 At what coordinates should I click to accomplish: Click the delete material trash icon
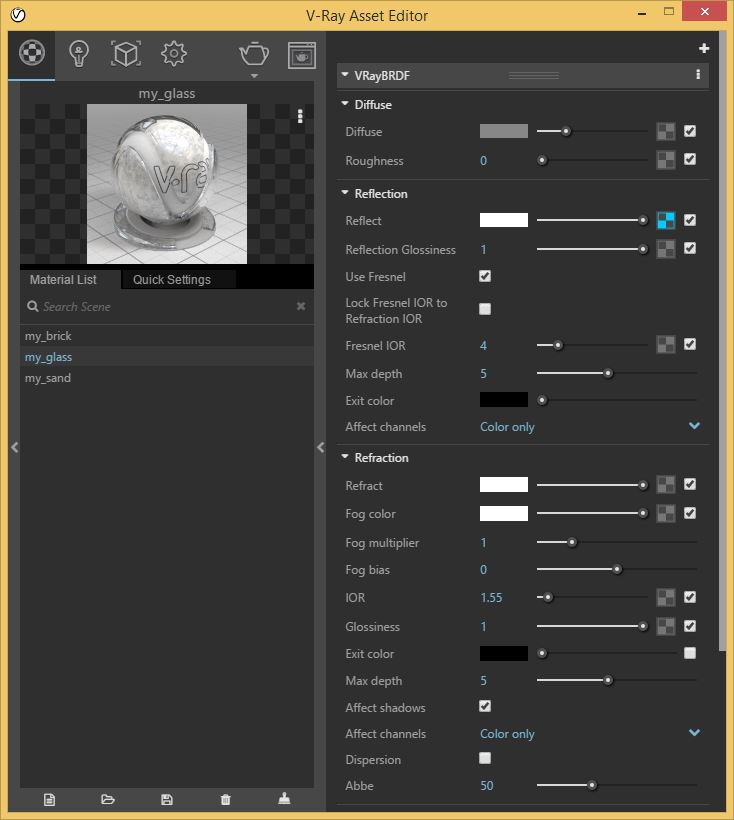(225, 800)
